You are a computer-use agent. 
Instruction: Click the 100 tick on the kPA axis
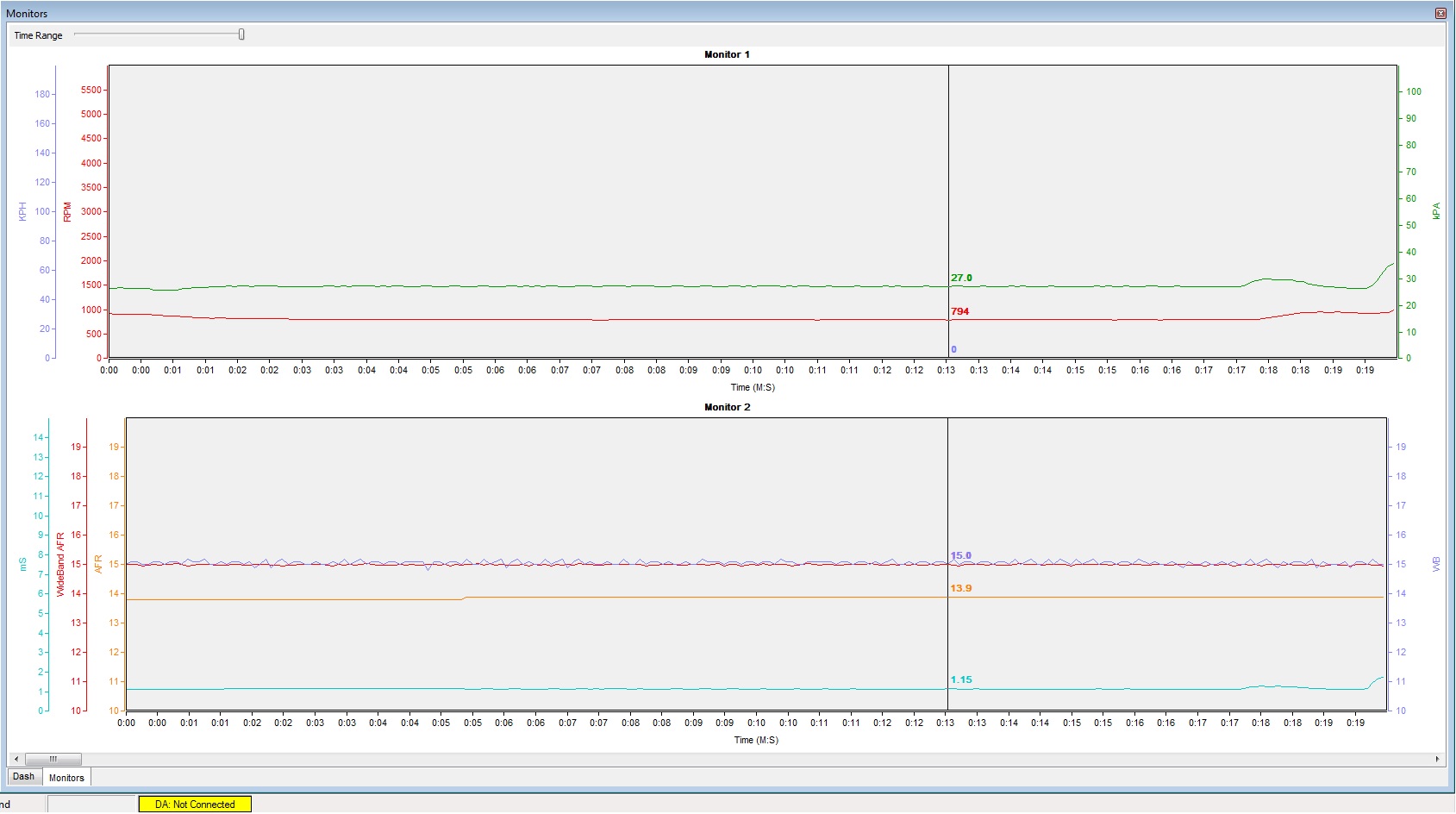[x=1414, y=91]
